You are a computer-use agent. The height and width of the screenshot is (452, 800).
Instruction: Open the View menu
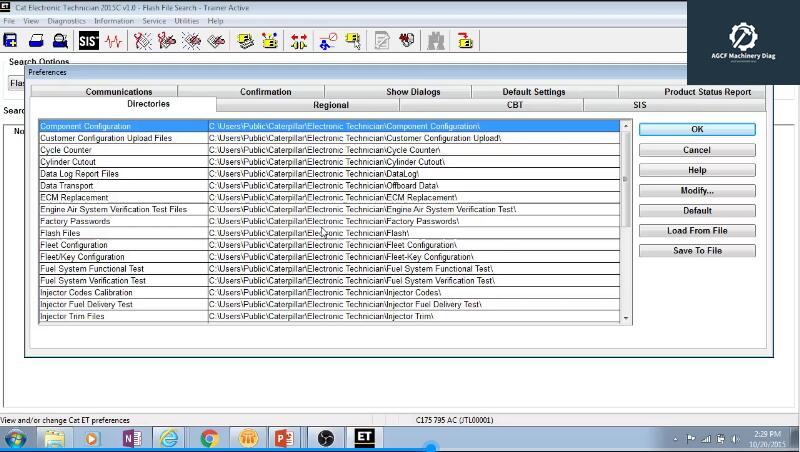point(31,21)
